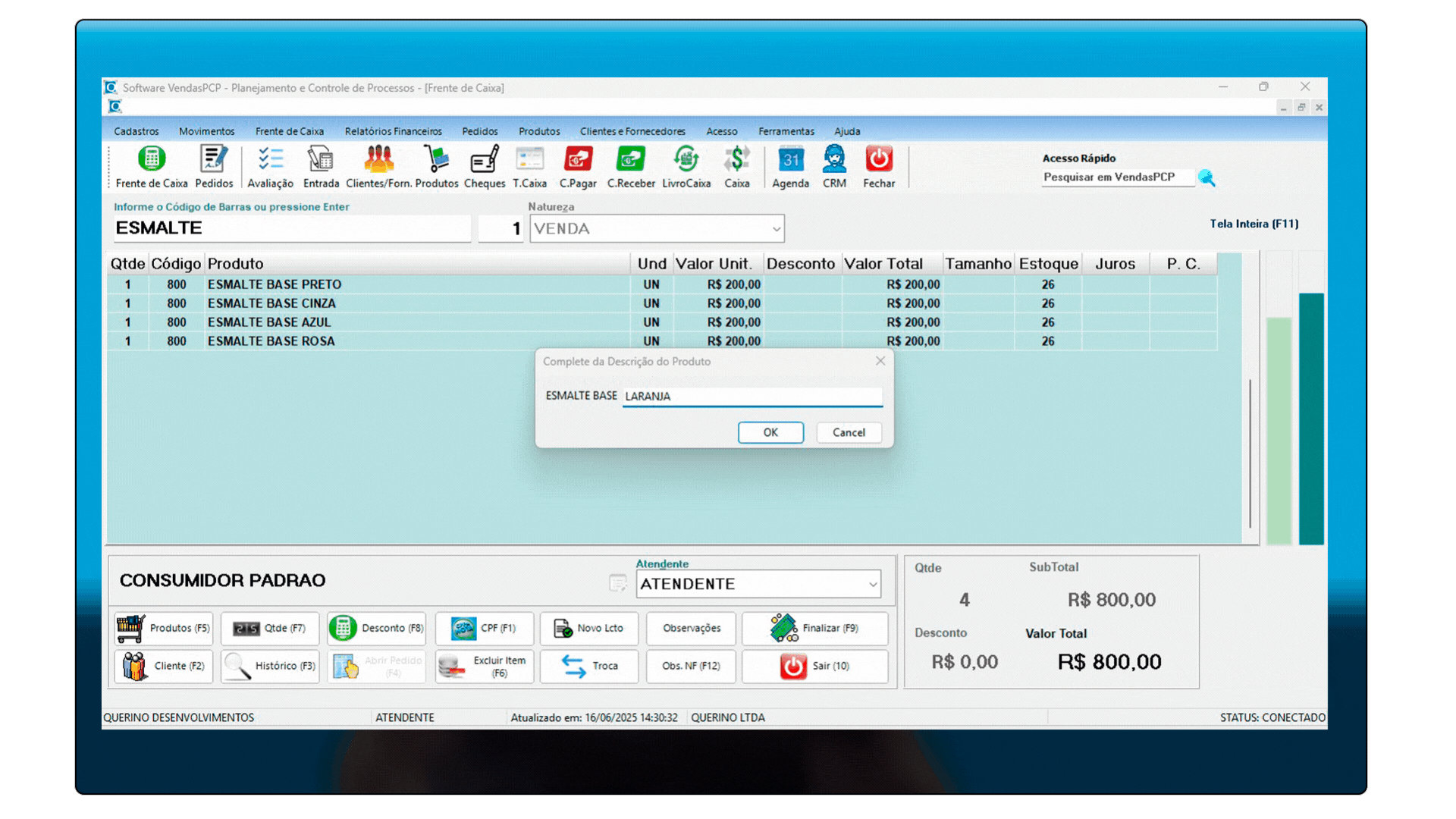This screenshot has width=1456, height=819.
Task: Expand the Atendente dropdown
Action: 873,584
